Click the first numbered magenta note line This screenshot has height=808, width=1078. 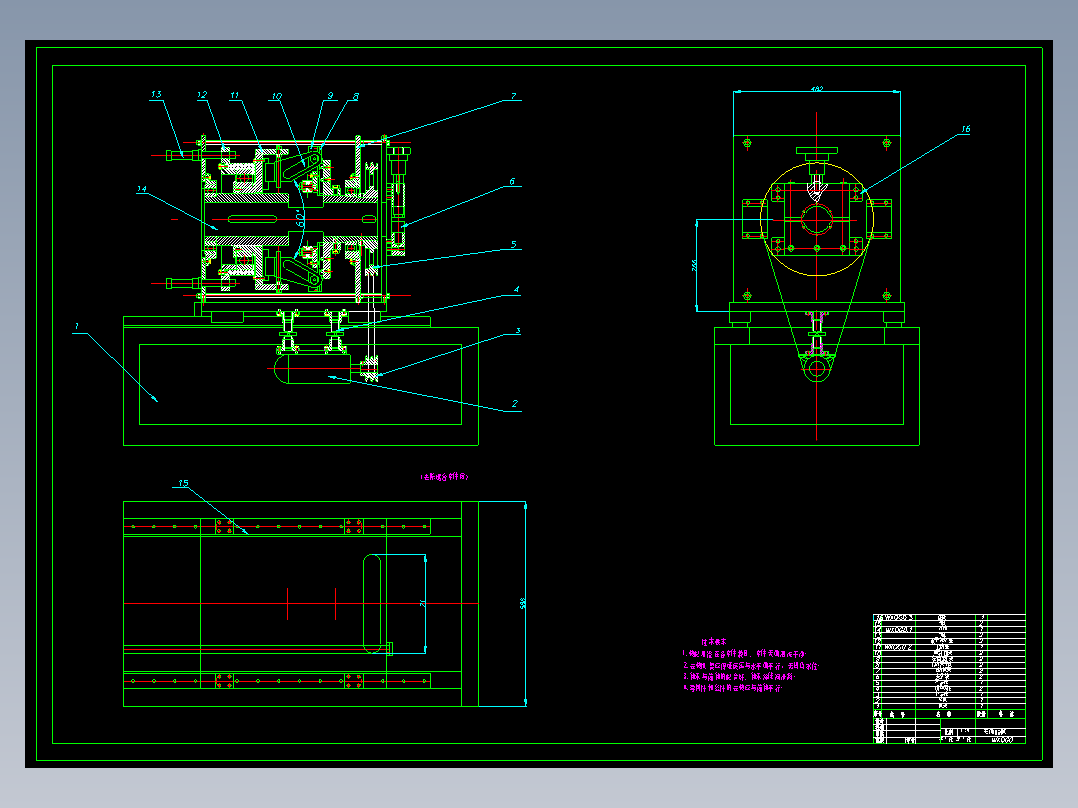tap(744, 654)
